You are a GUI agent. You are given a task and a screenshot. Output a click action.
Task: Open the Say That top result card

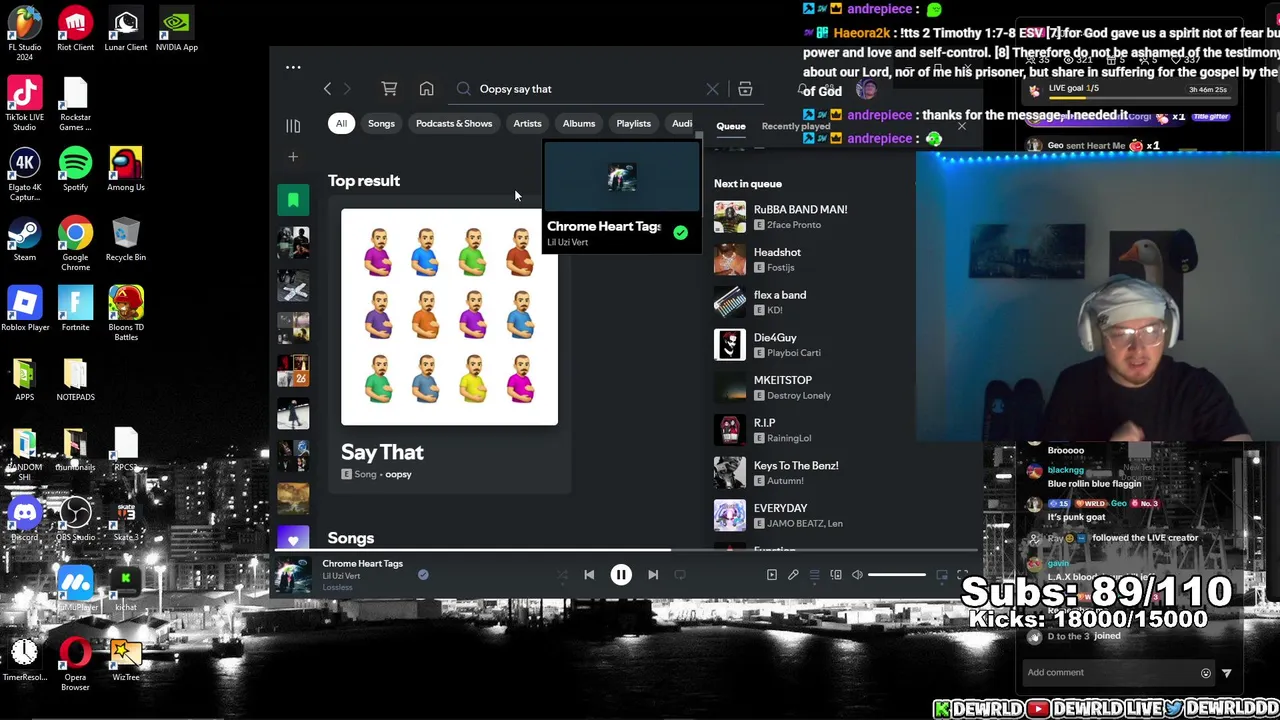click(x=449, y=346)
